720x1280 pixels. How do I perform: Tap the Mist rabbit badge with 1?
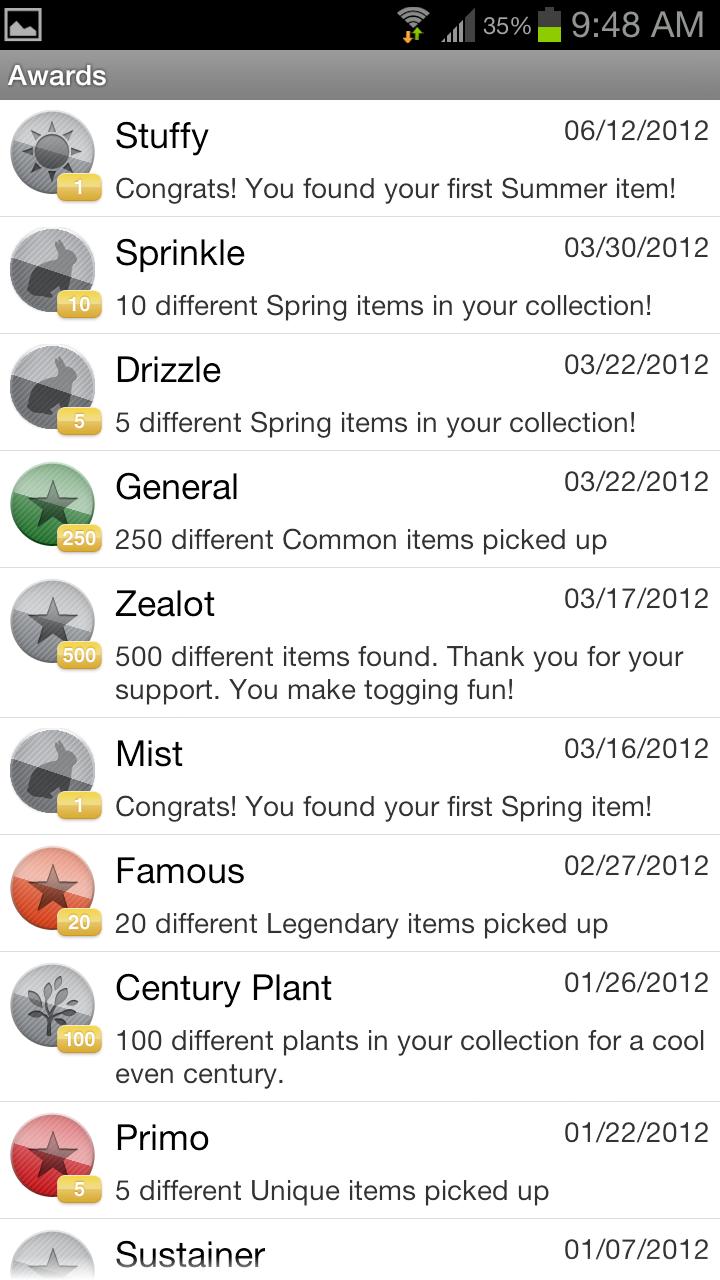pos(54,776)
